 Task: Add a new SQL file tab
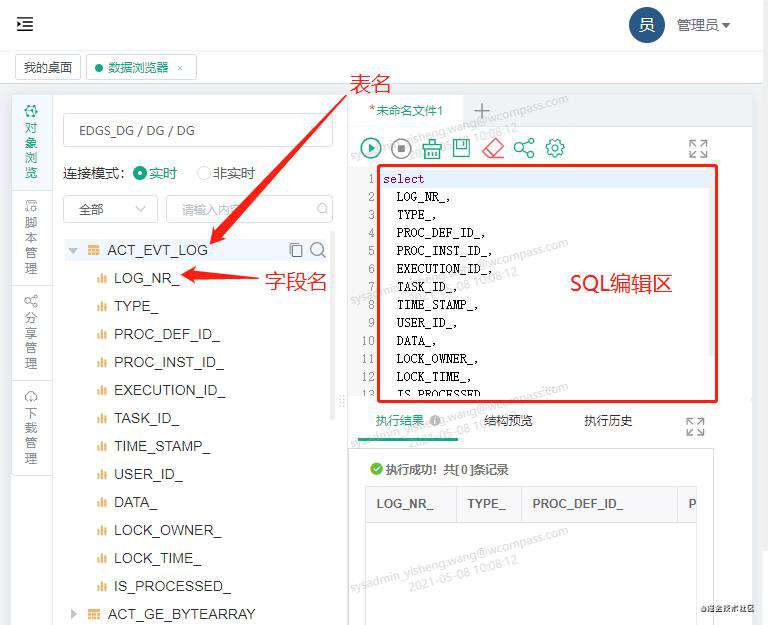(482, 111)
